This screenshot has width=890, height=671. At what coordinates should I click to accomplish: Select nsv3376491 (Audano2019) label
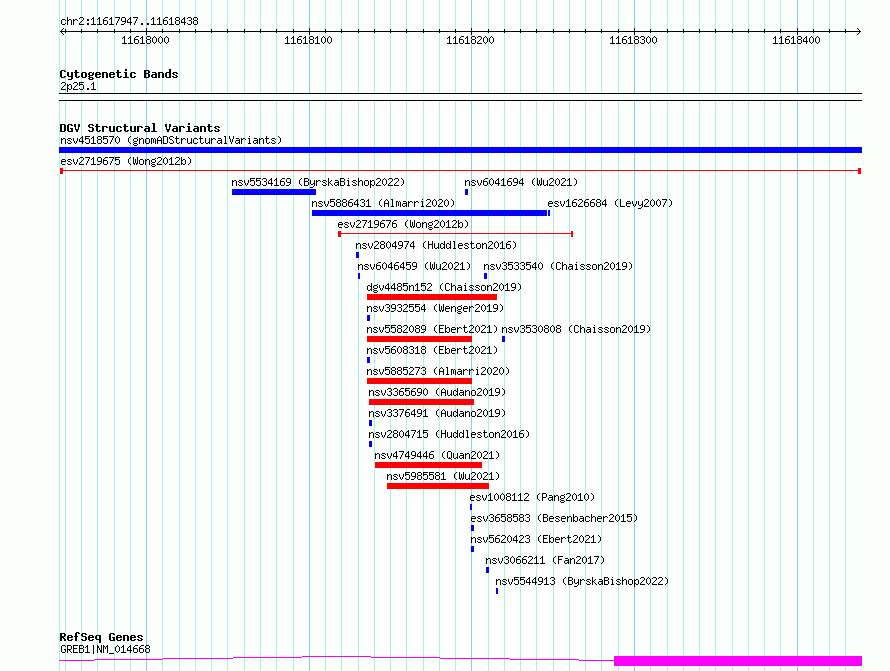[x=437, y=413]
